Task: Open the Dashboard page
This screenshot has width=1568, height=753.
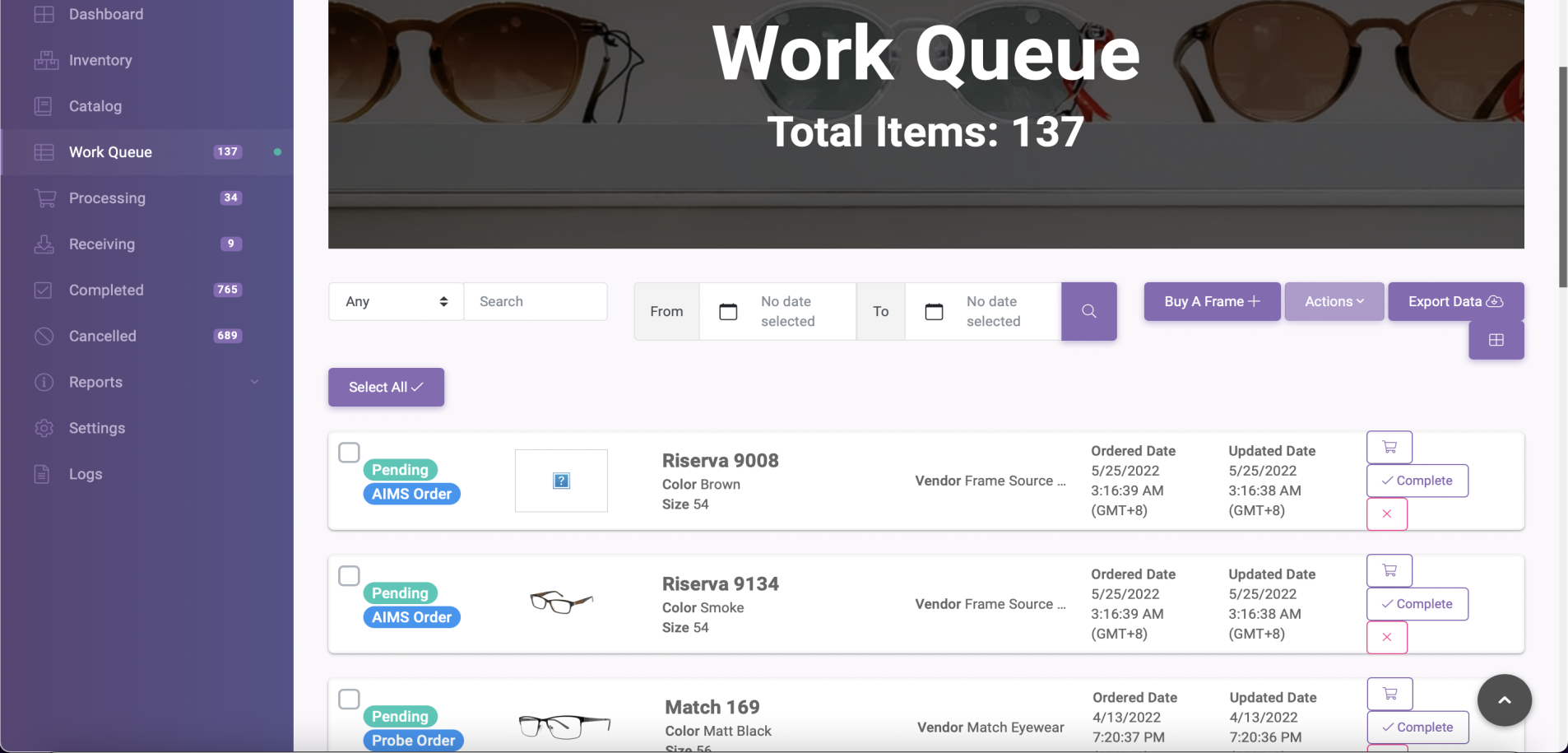Action: pos(106,14)
